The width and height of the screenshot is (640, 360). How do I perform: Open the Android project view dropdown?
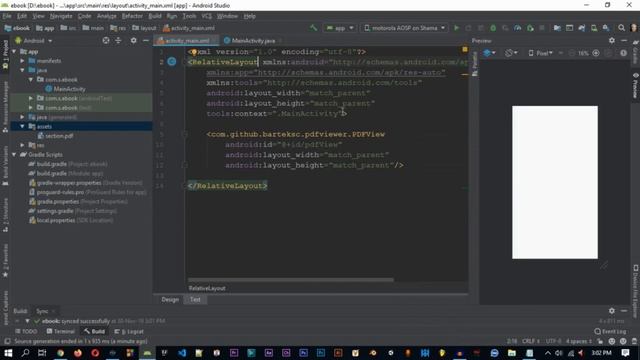[x=34, y=41]
